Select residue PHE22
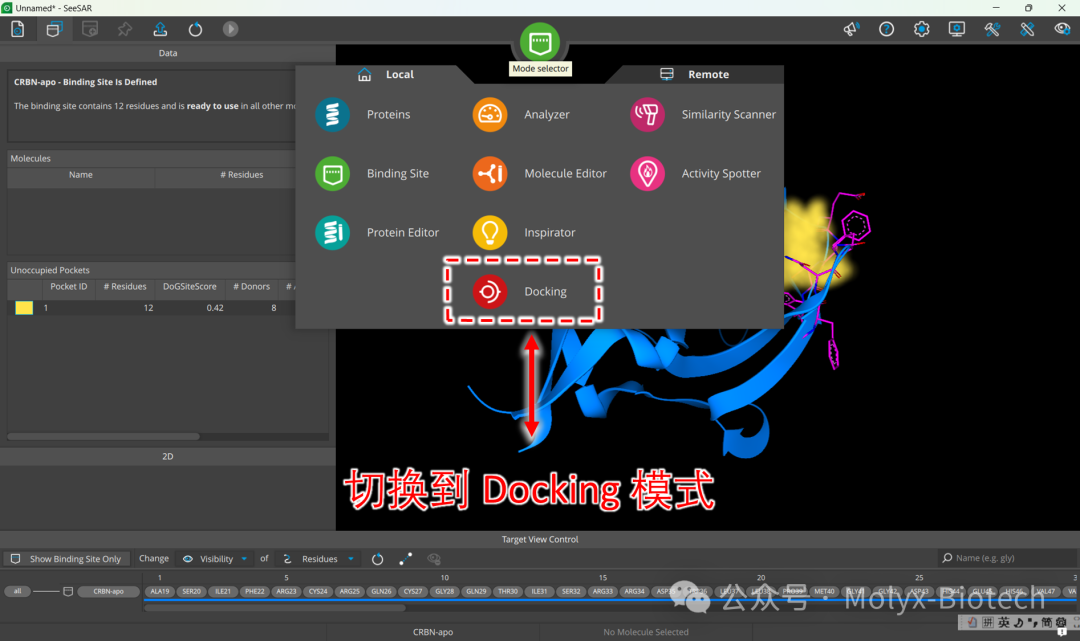Image resolution: width=1080 pixels, height=641 pixels. point(255,591)
